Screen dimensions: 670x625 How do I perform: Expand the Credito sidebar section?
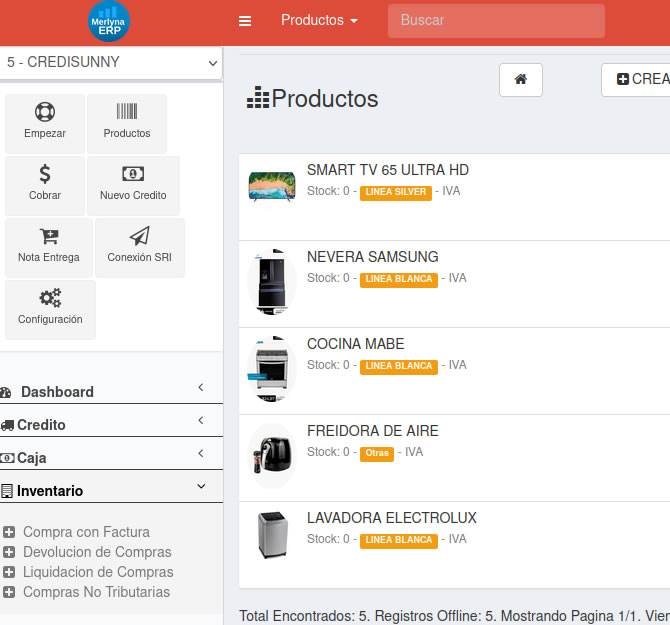[111, 425]
